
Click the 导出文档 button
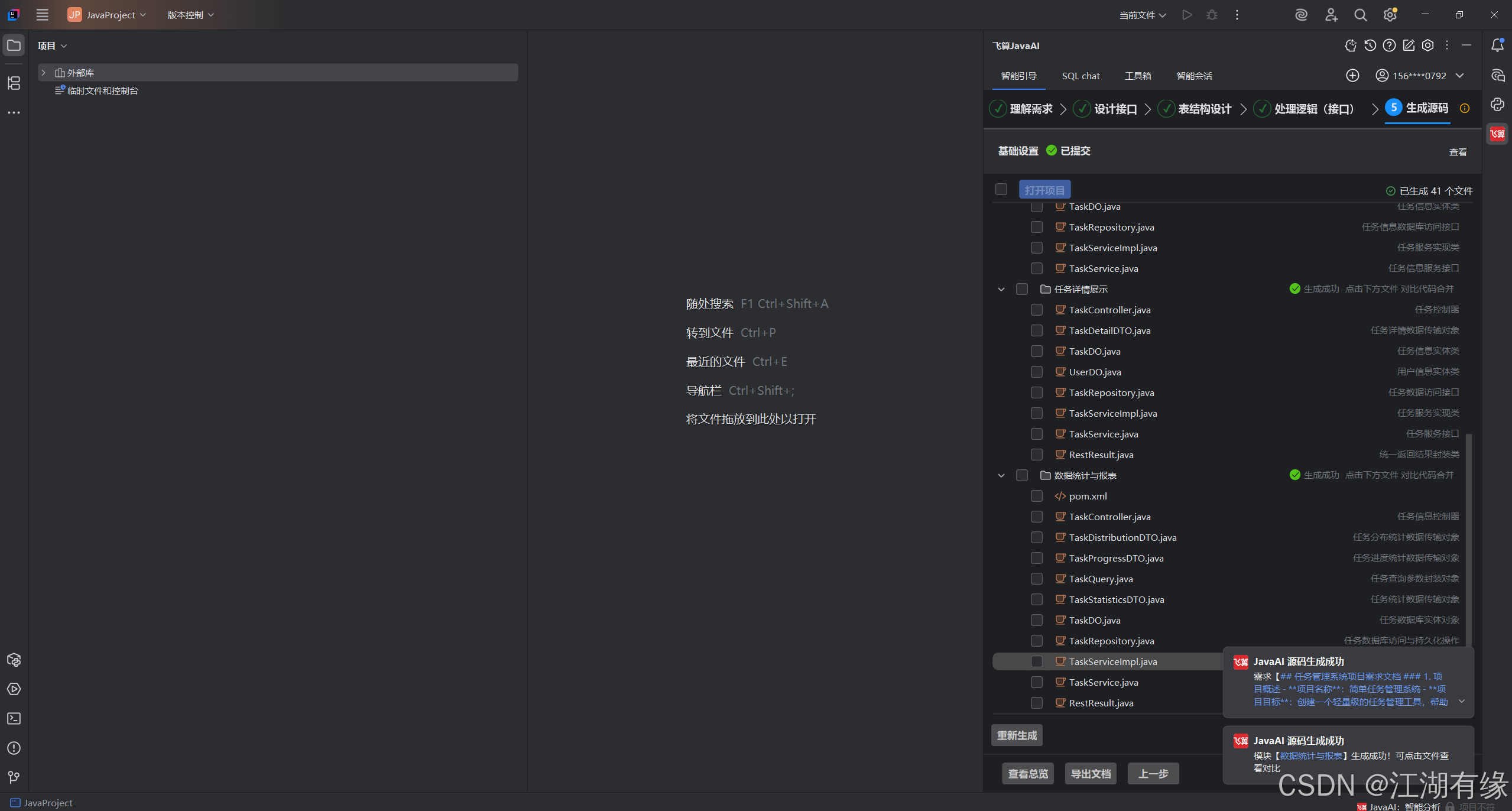click(x=1091, y=774)
